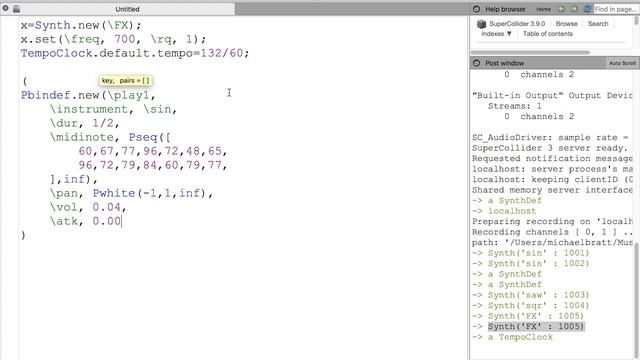Expand the Indexes dropdown

pyautogui.click(x=496, y=34)
